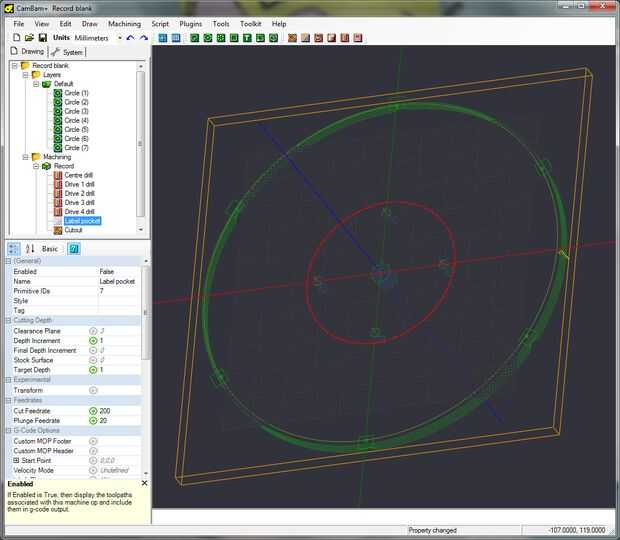The width and height of the screenshot is (620, 540).
Task: Click the Redo arrow icon
Action: tap(144, 38)
